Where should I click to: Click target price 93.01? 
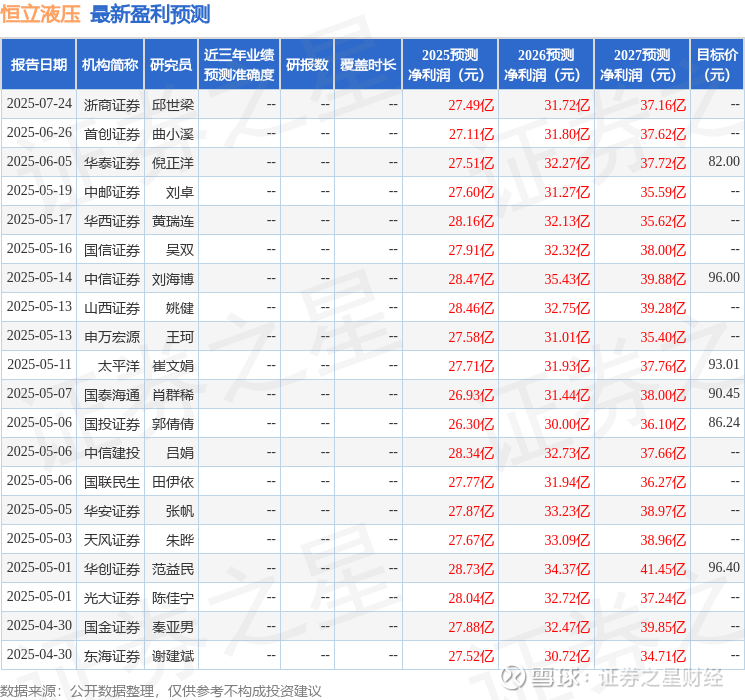point(724,364)
